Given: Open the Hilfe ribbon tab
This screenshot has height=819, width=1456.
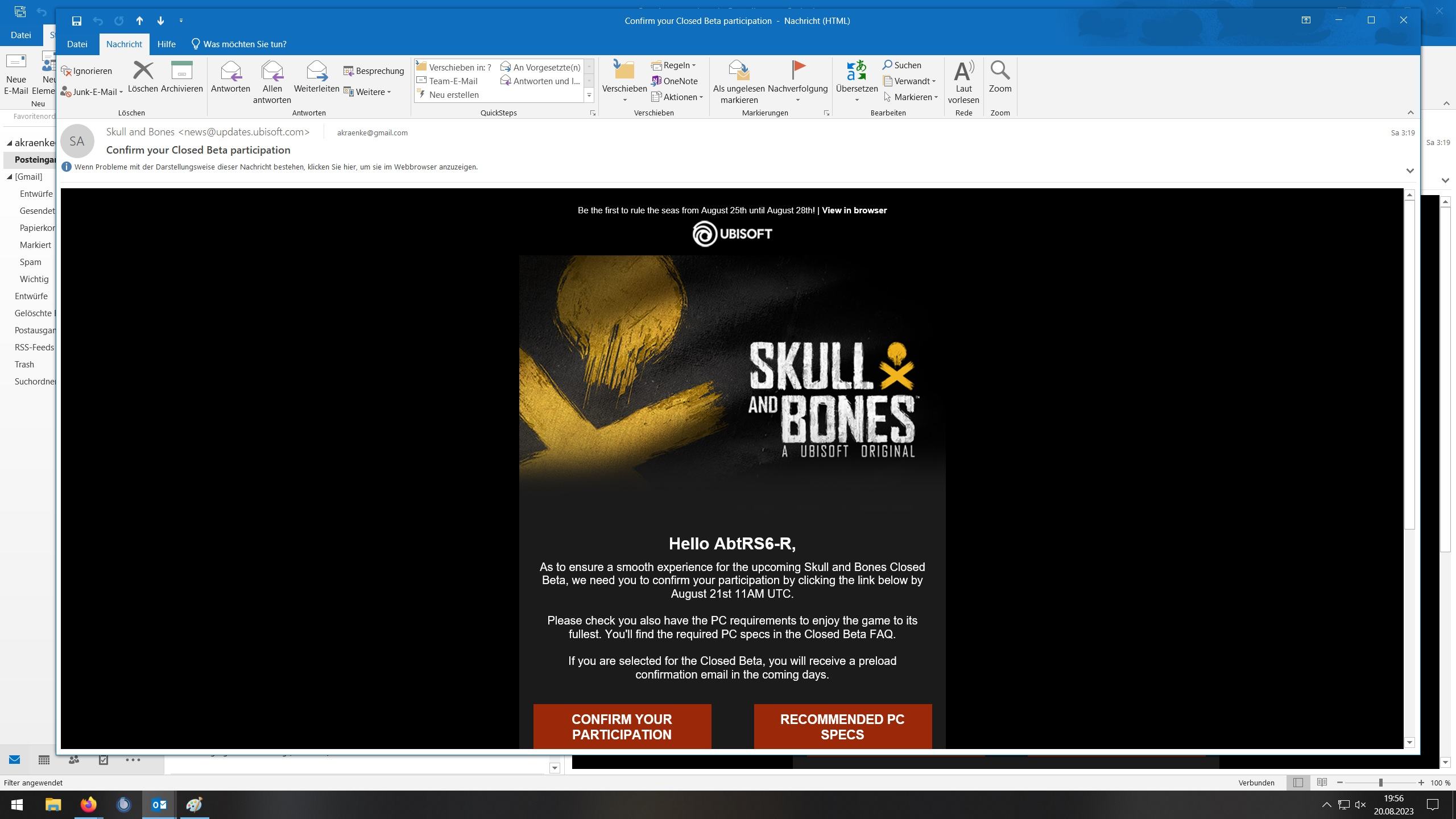Looking at the screenshot, I should pos(166,44).
